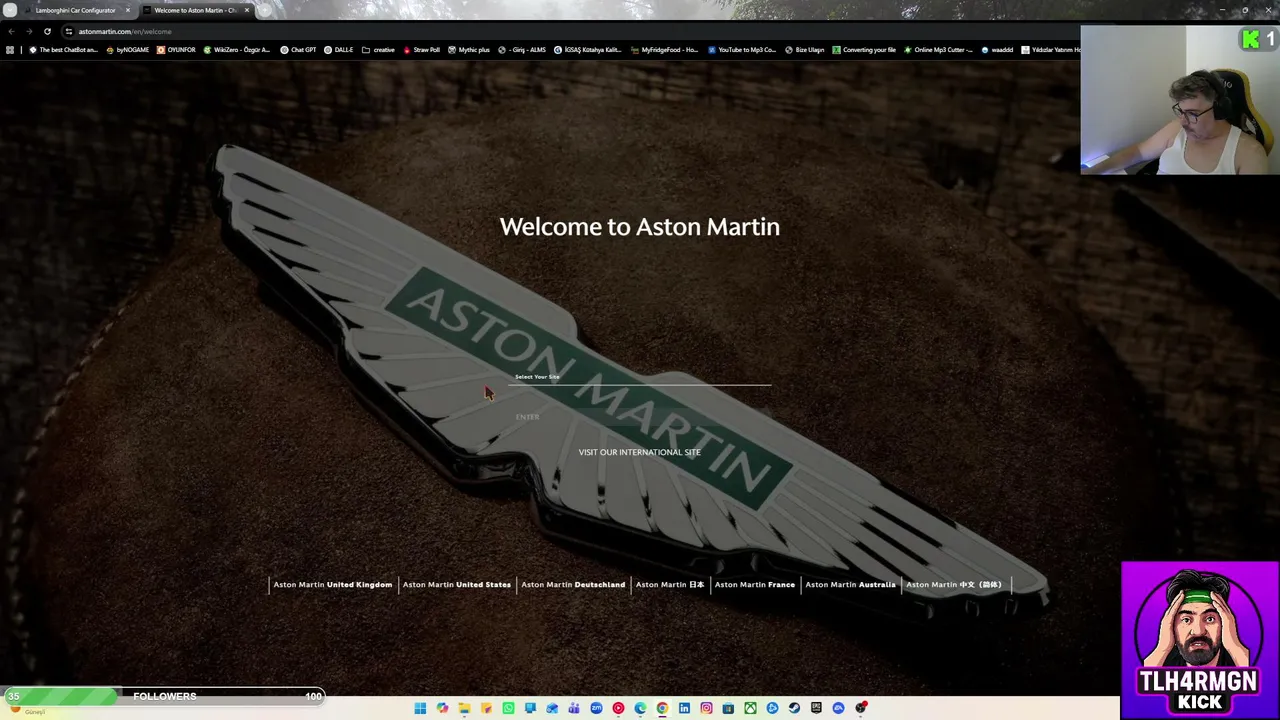
Task: Click Visit Our International Site link
Action: 640,452
